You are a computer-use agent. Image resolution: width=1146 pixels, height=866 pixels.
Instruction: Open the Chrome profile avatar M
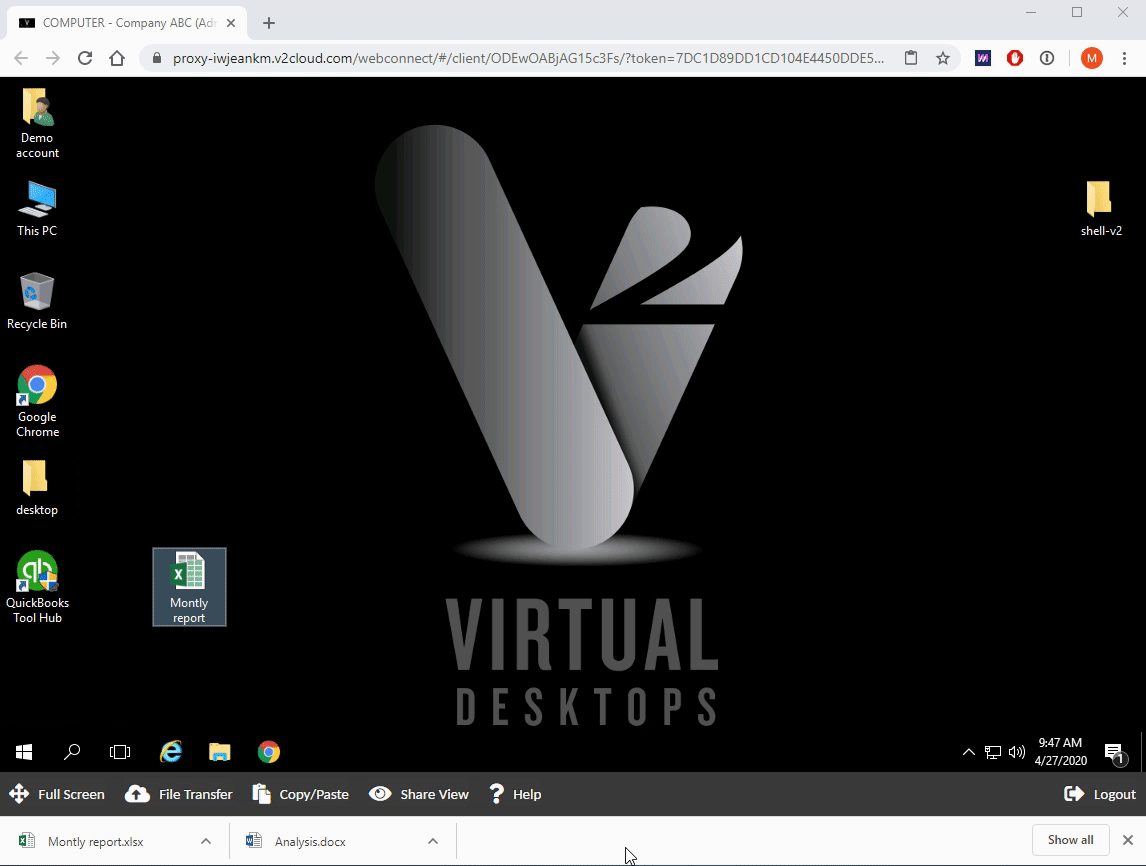1091,58
